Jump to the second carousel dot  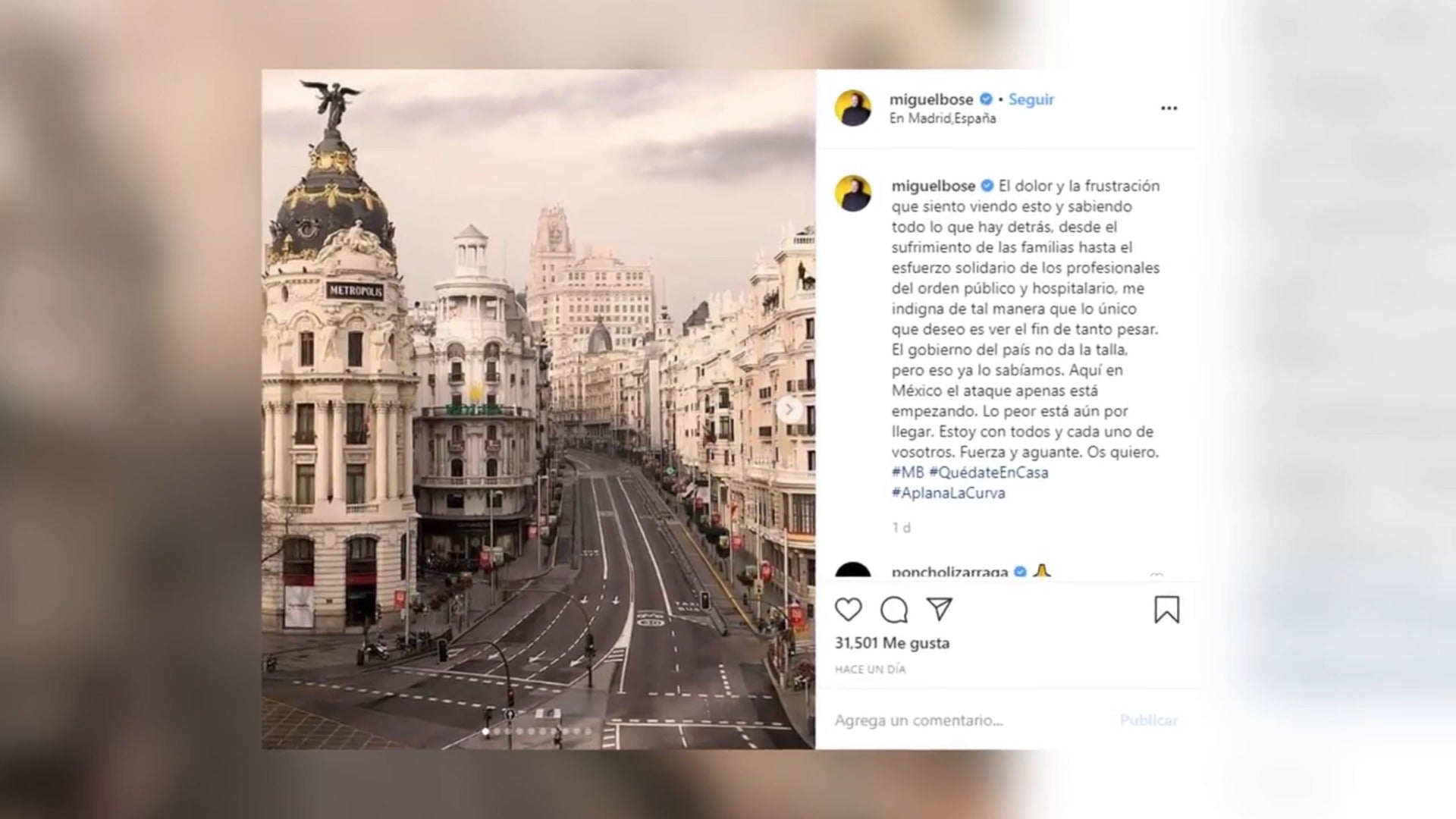(497, 732)
